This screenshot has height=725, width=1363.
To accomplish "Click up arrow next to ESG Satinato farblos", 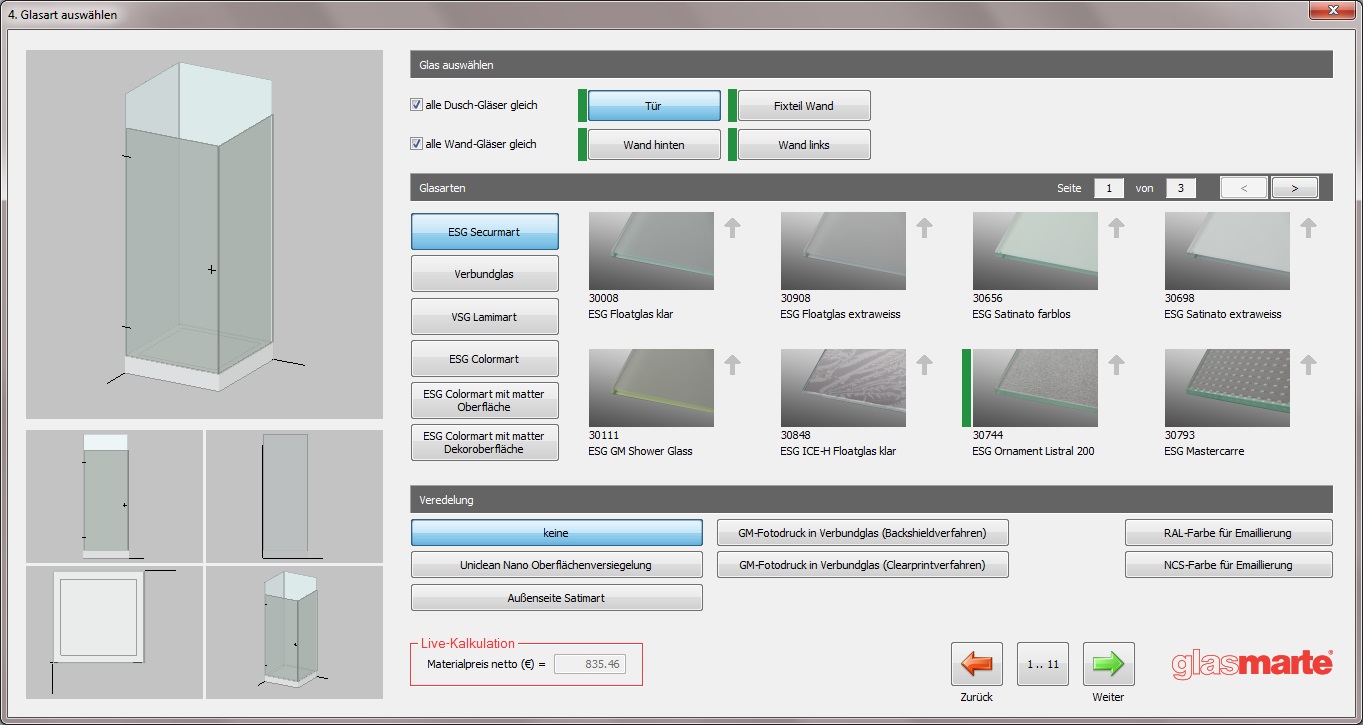I will (x=1117, y=228).
